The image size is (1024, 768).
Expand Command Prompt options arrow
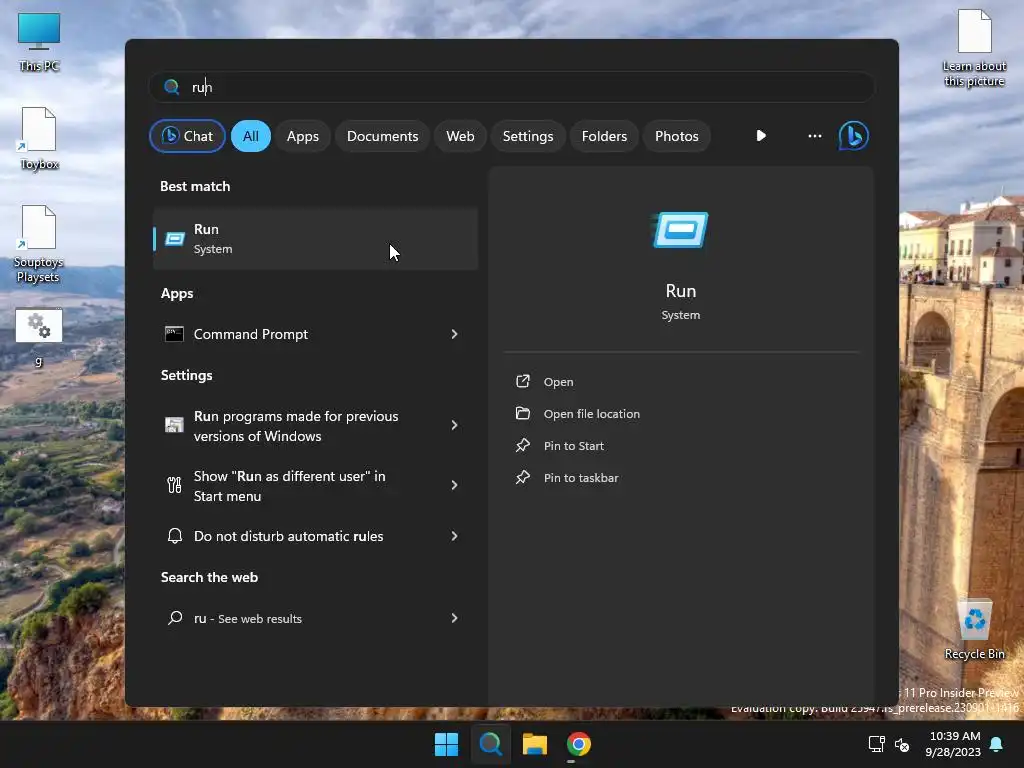455,334
